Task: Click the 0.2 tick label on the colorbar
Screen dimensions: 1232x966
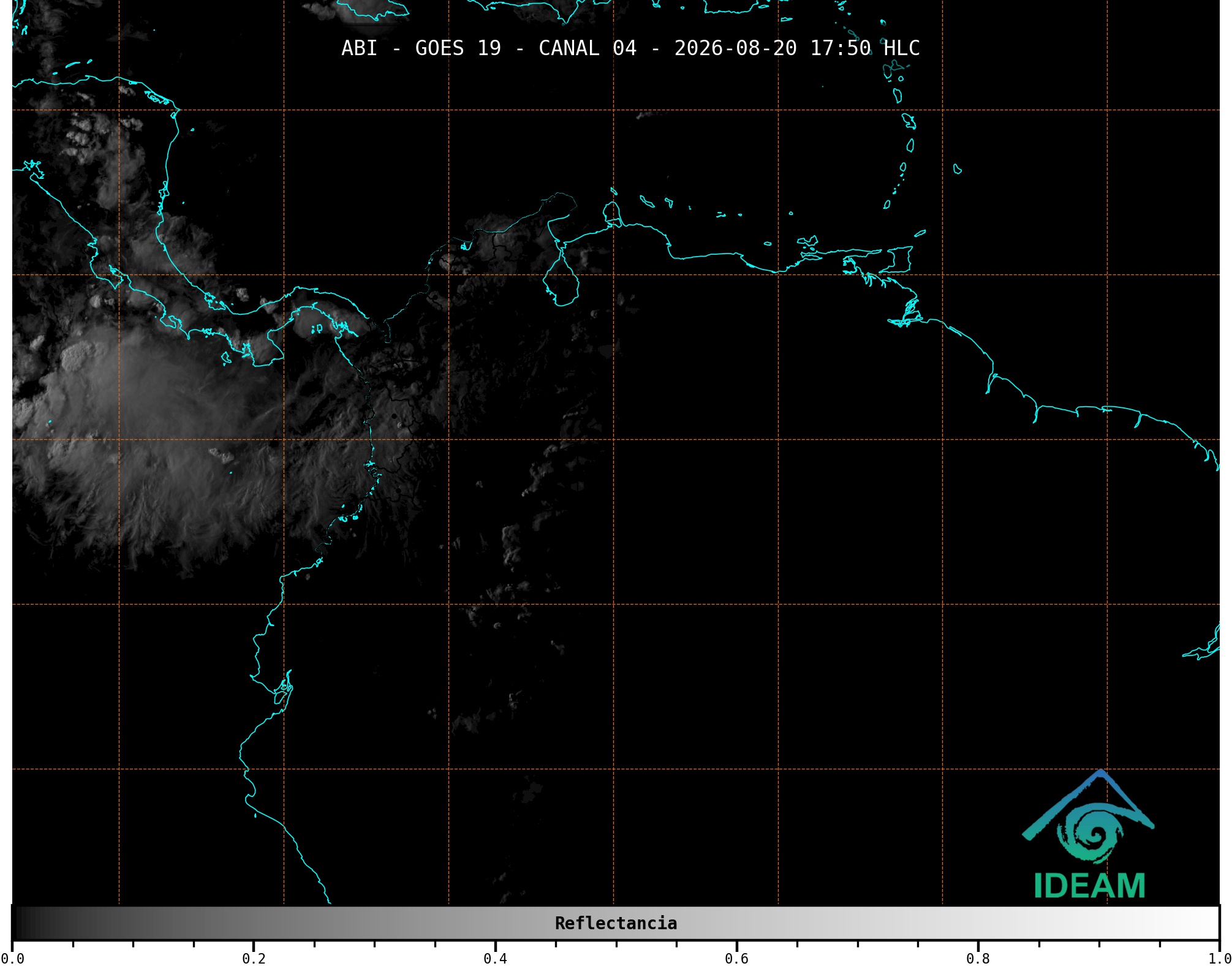Action: [254, 959]
